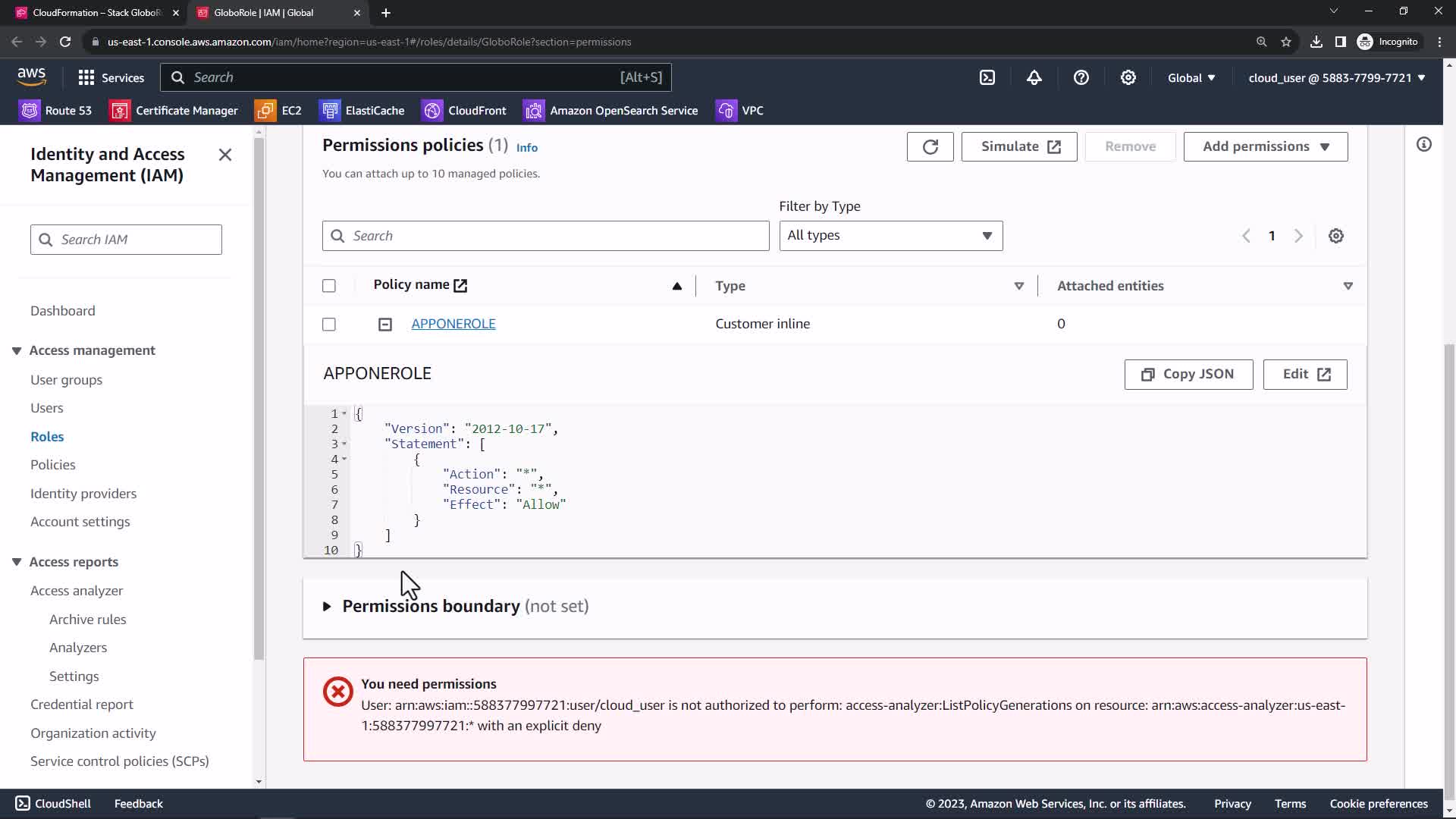Open the notifications bell
1456x819 pixels.
(1034, 77)
